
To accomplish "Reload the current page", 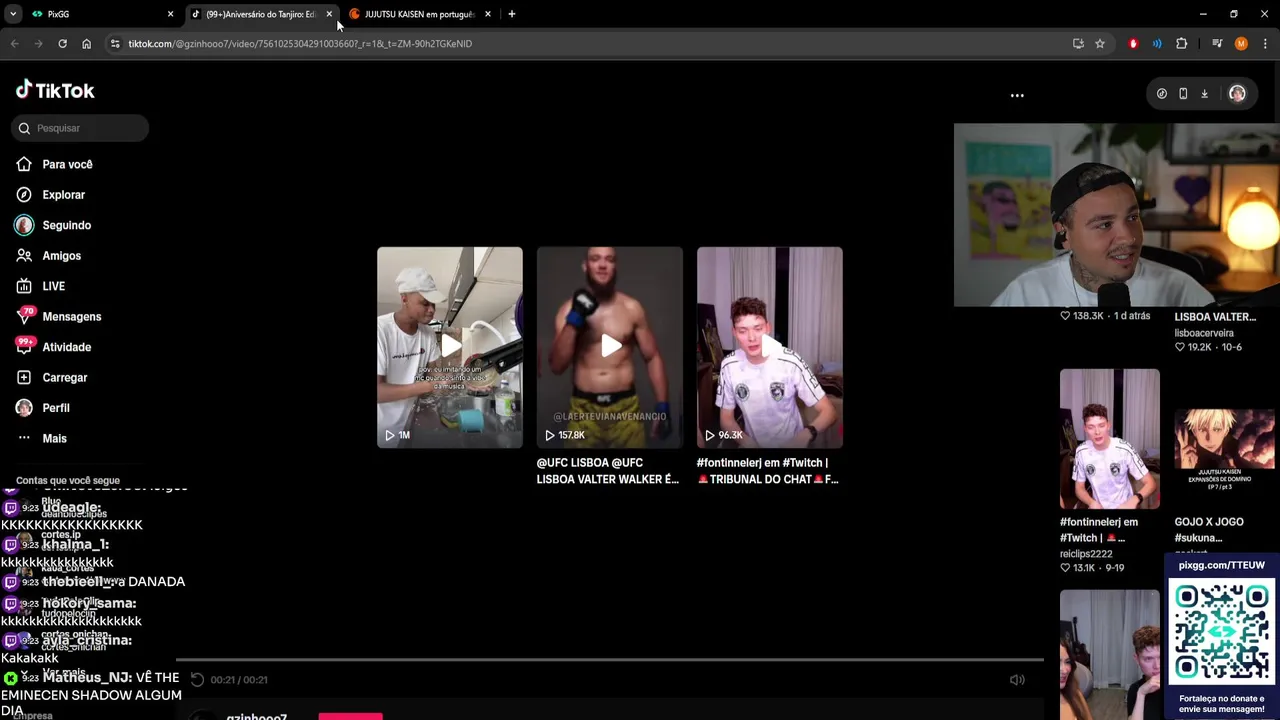I will point(62,44).
